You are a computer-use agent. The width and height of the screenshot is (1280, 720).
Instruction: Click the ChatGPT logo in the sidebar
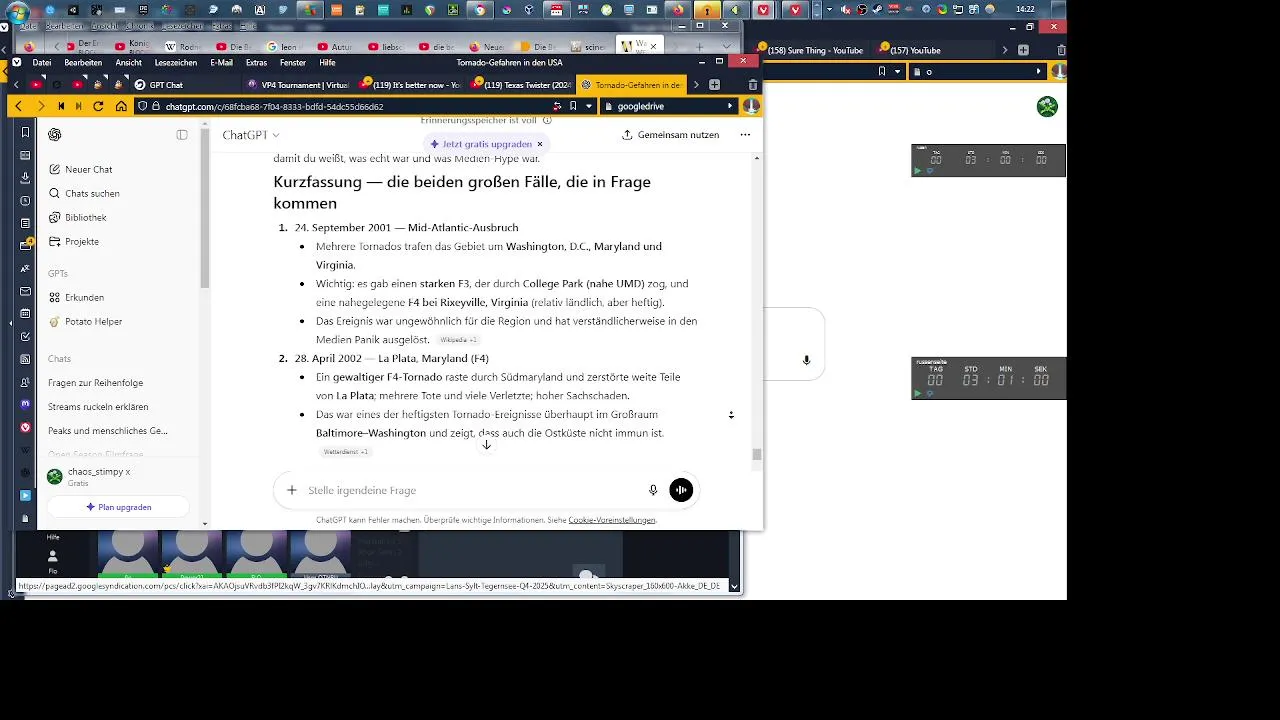click(55, 135)
